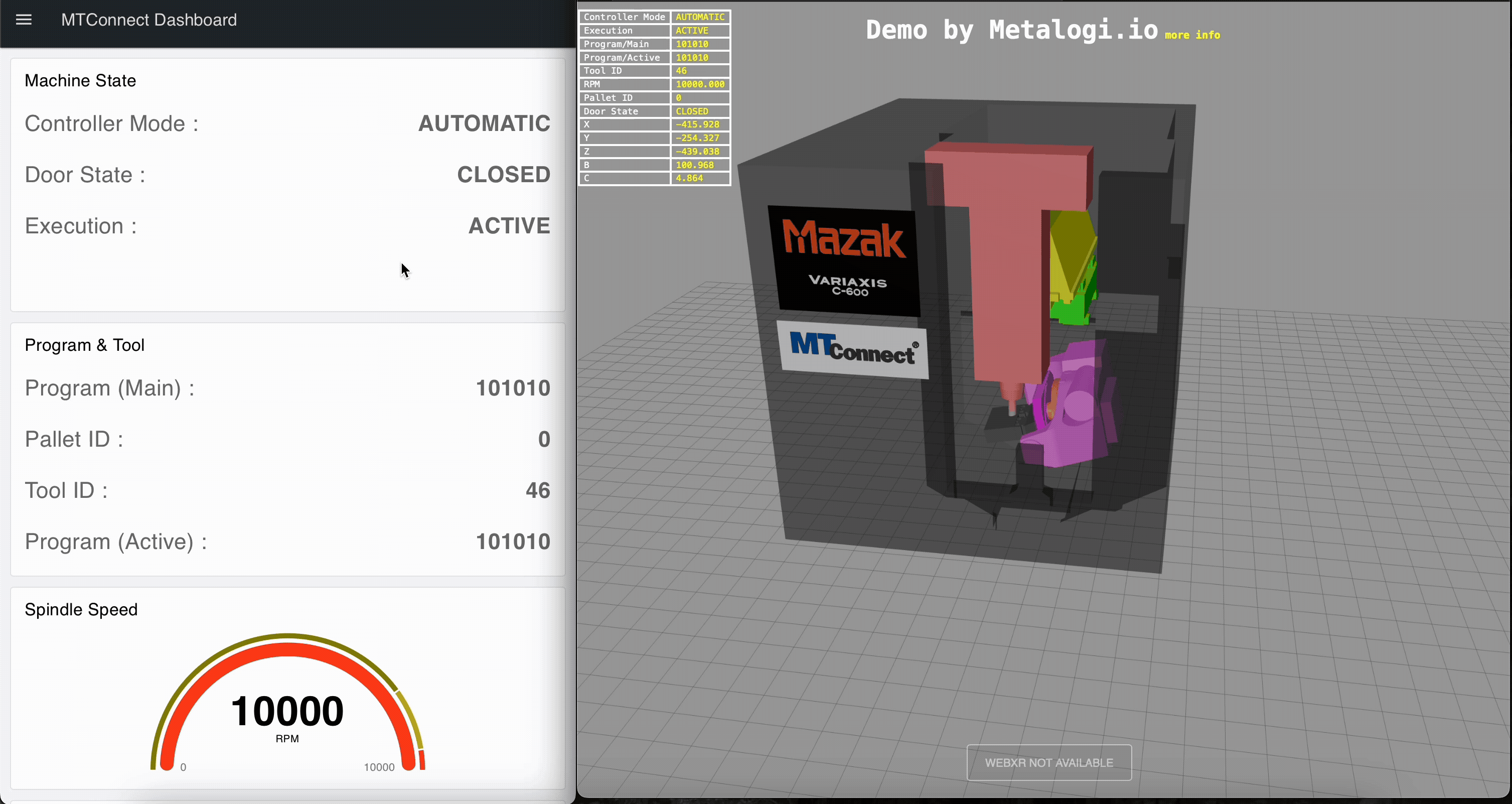Screen dimensions: 1512x804
Task: Expand the Spindle Speed card
Action: [x=81, y=610]
